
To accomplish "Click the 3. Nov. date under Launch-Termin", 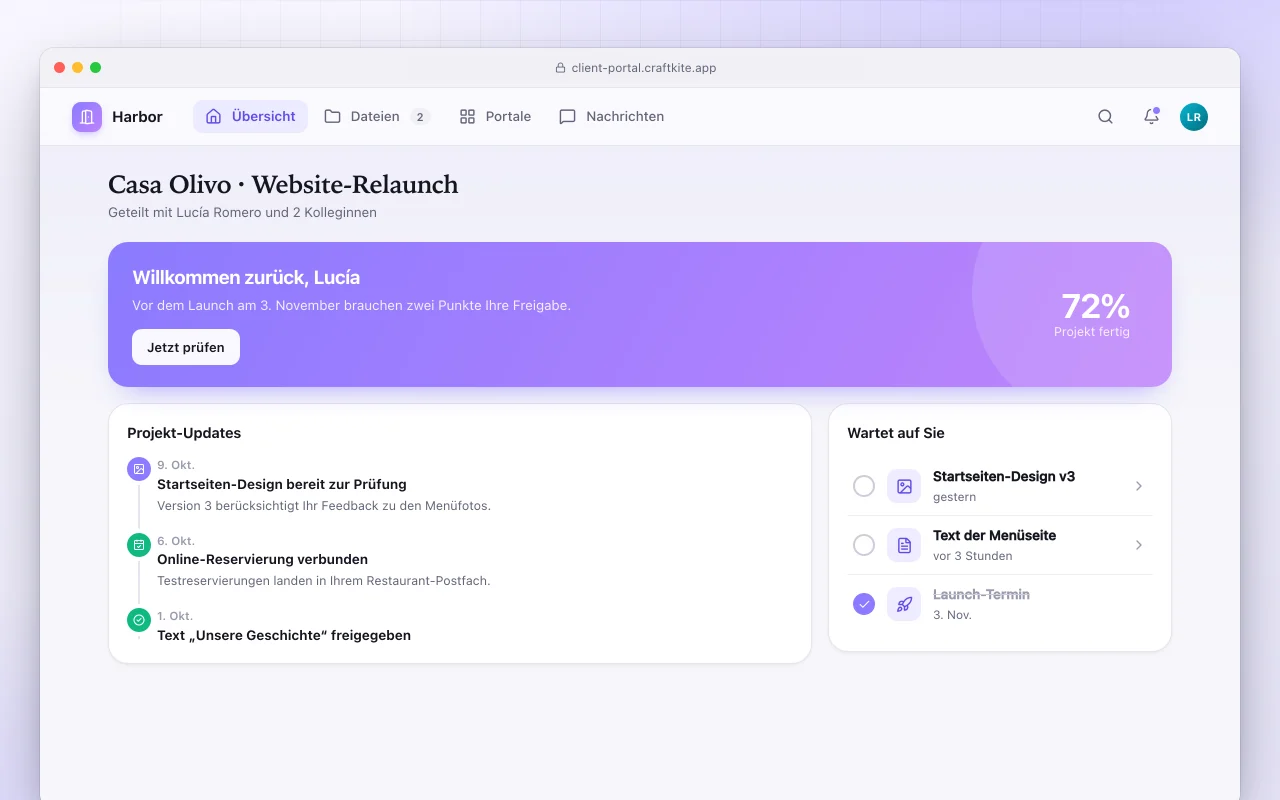I will (x=952, y=615).
